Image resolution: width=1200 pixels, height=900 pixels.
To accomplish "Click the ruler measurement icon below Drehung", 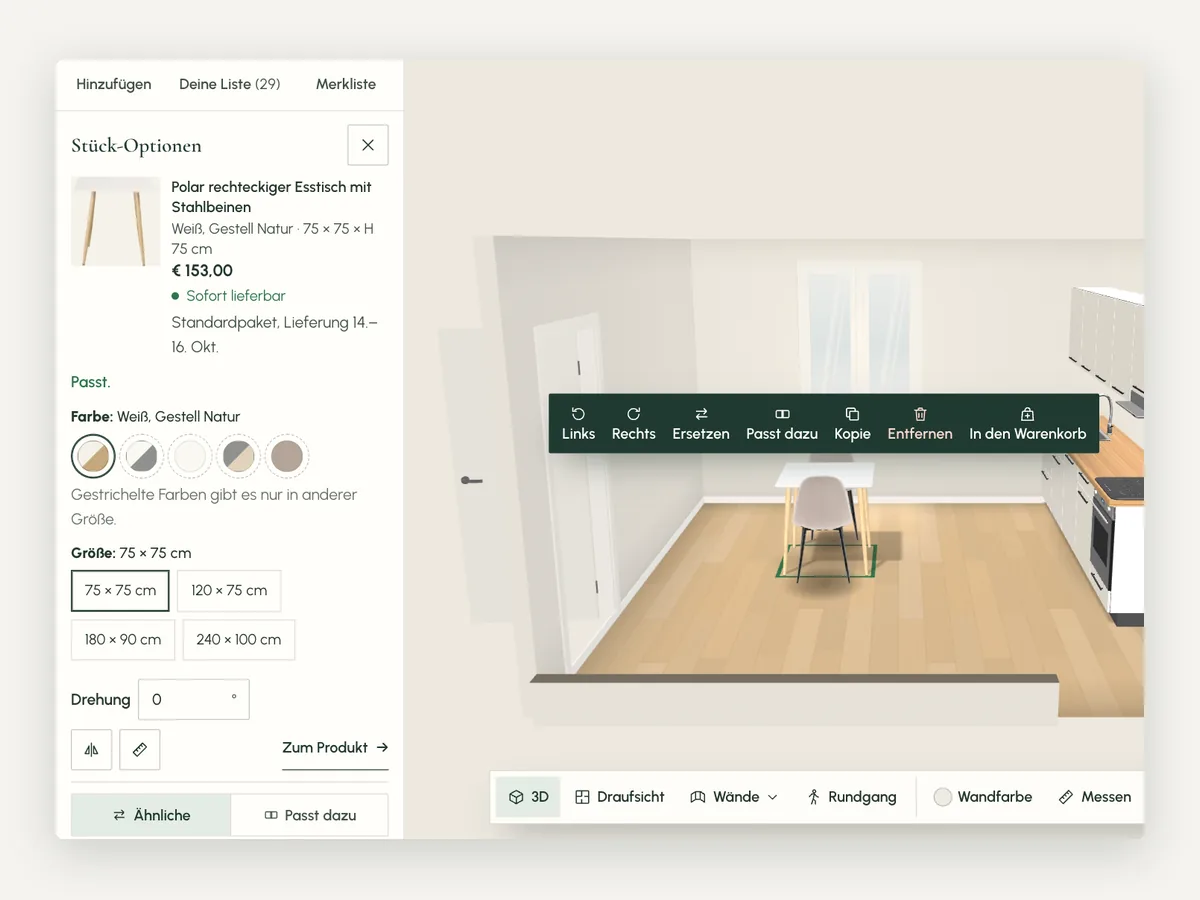I will tap(139, 749).
